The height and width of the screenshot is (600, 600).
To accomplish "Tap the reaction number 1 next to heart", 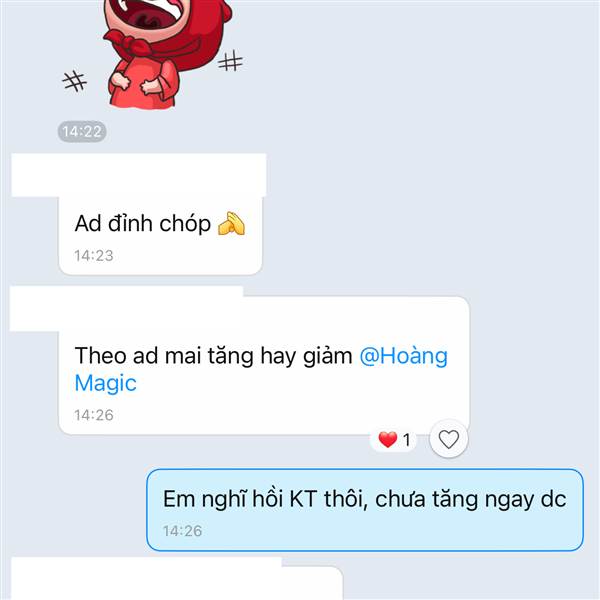I will [406, 440].
